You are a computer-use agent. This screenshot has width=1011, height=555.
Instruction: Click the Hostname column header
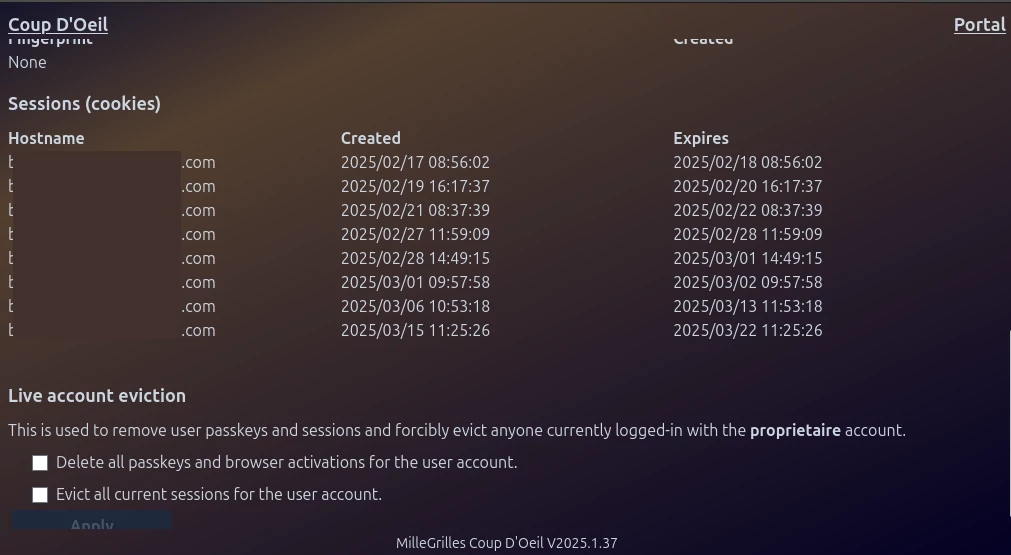46,138
